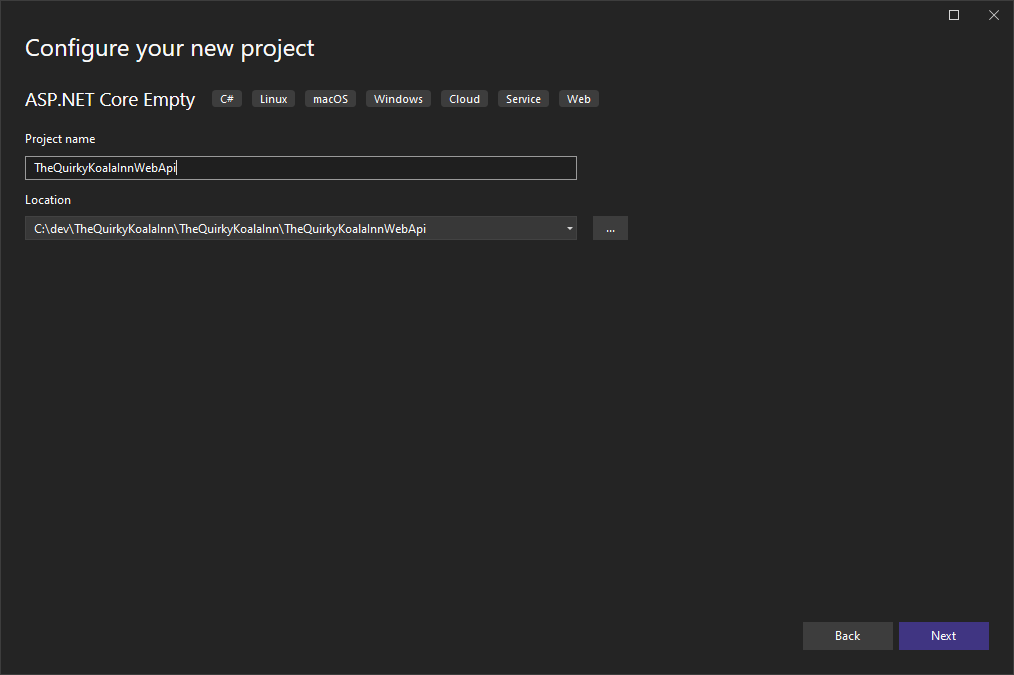The height and width of the screenshot is (675, 1014).
Task: Click the Service tag
Action: click(x=523, y=99)
